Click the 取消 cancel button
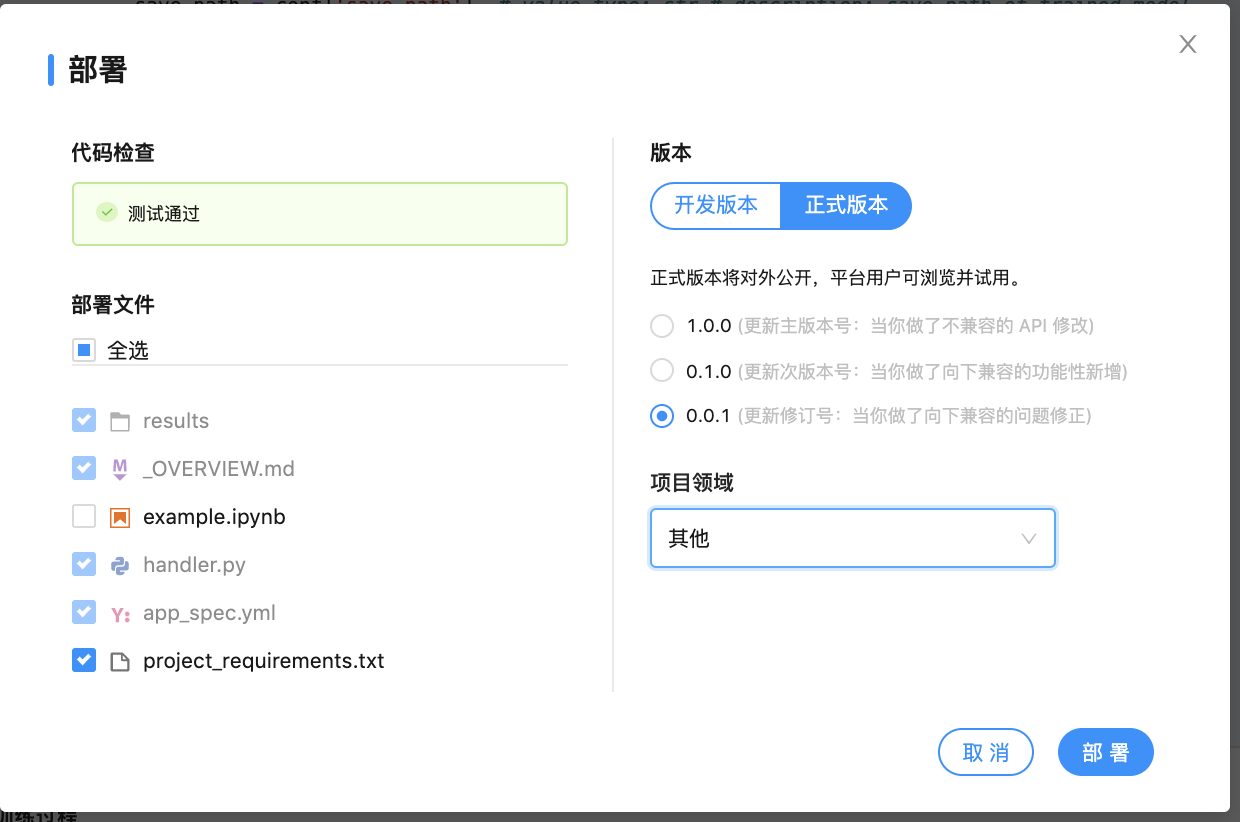 click(x=985, y=753)
